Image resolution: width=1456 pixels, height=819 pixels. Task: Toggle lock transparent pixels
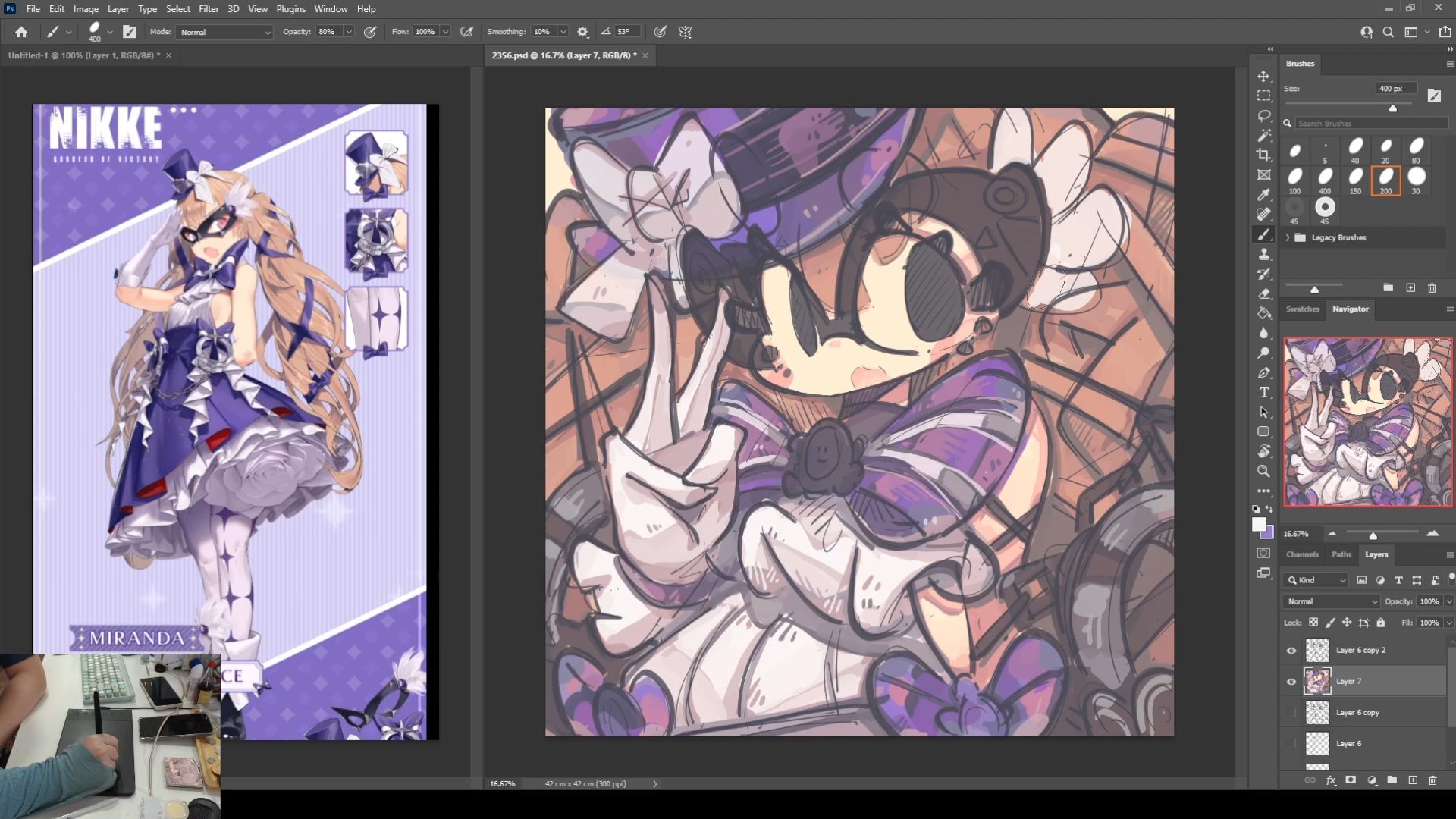pos(1313,623)
